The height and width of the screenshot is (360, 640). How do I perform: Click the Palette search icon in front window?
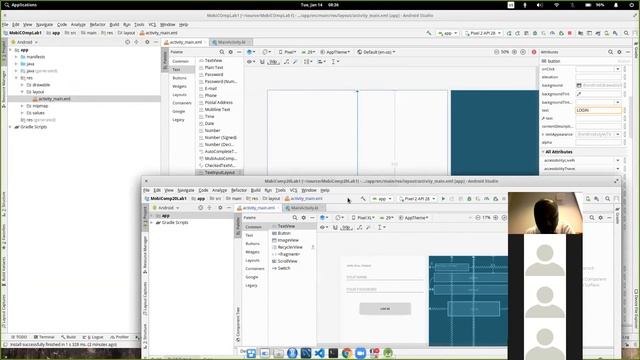(x=295, y=218)
